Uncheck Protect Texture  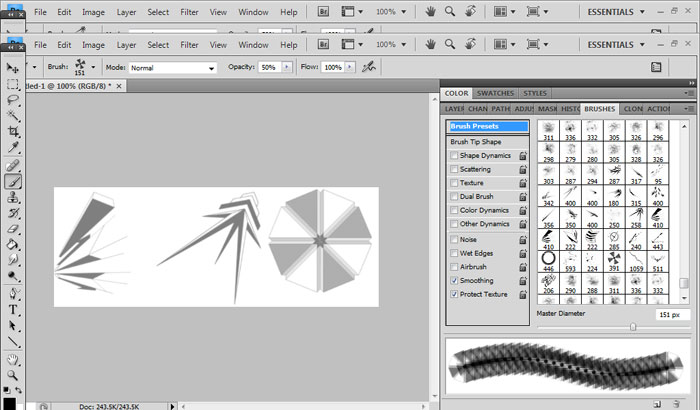tap(454, 294)
